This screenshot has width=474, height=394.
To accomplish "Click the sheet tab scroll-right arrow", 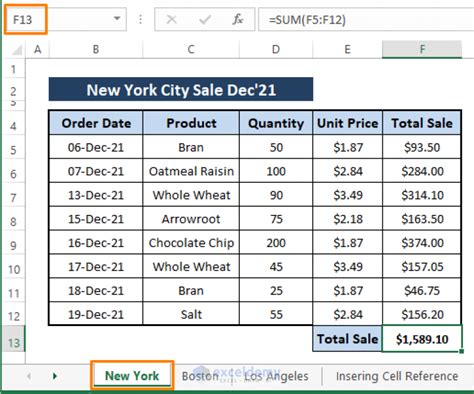I will 55,376.
